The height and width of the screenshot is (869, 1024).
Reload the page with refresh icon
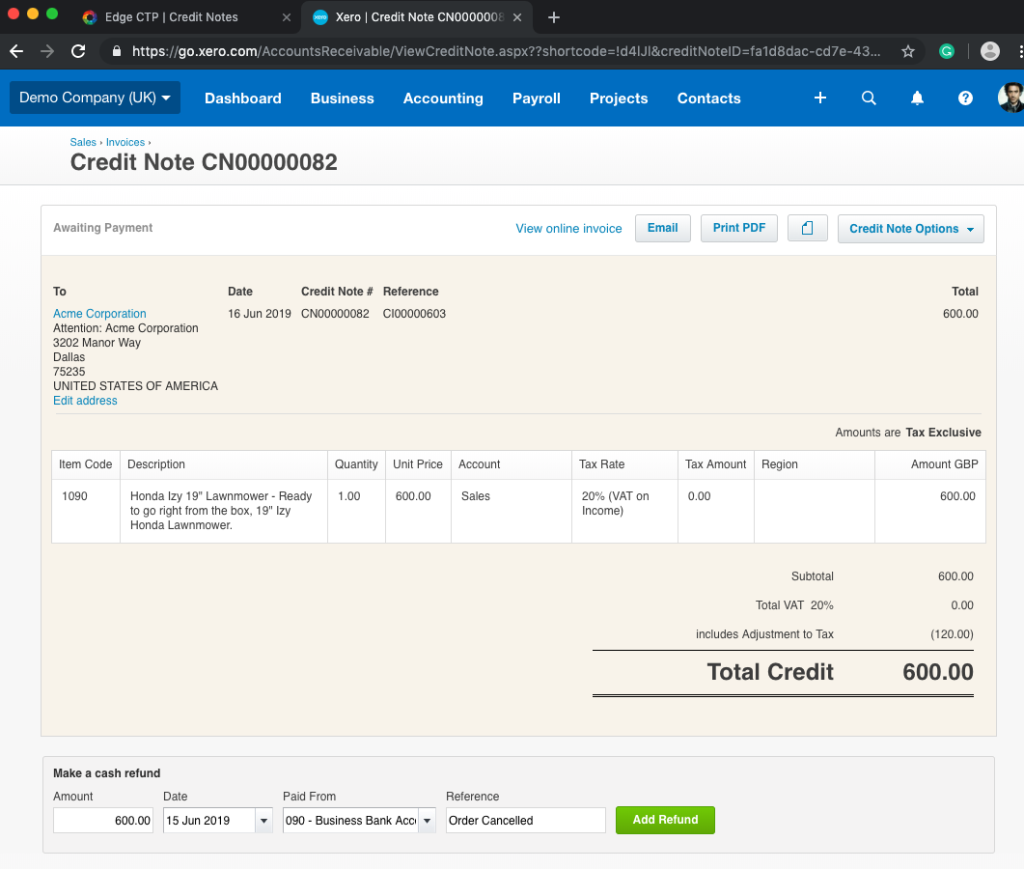tap(78, 52)
